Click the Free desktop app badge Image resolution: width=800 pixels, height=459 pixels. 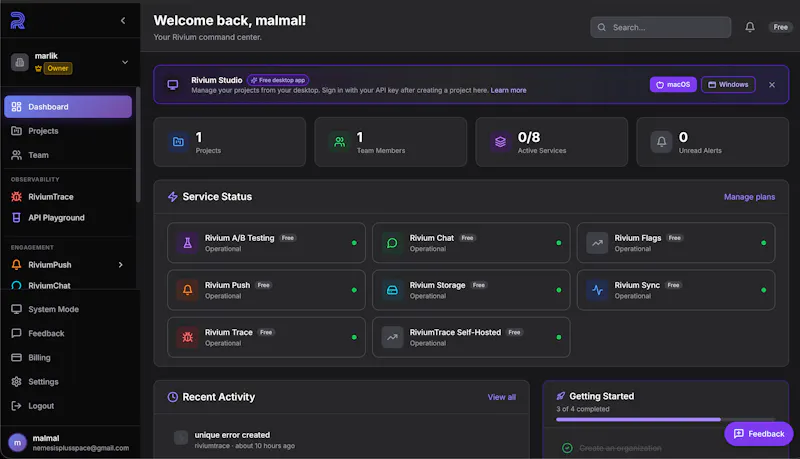point(278,80)
